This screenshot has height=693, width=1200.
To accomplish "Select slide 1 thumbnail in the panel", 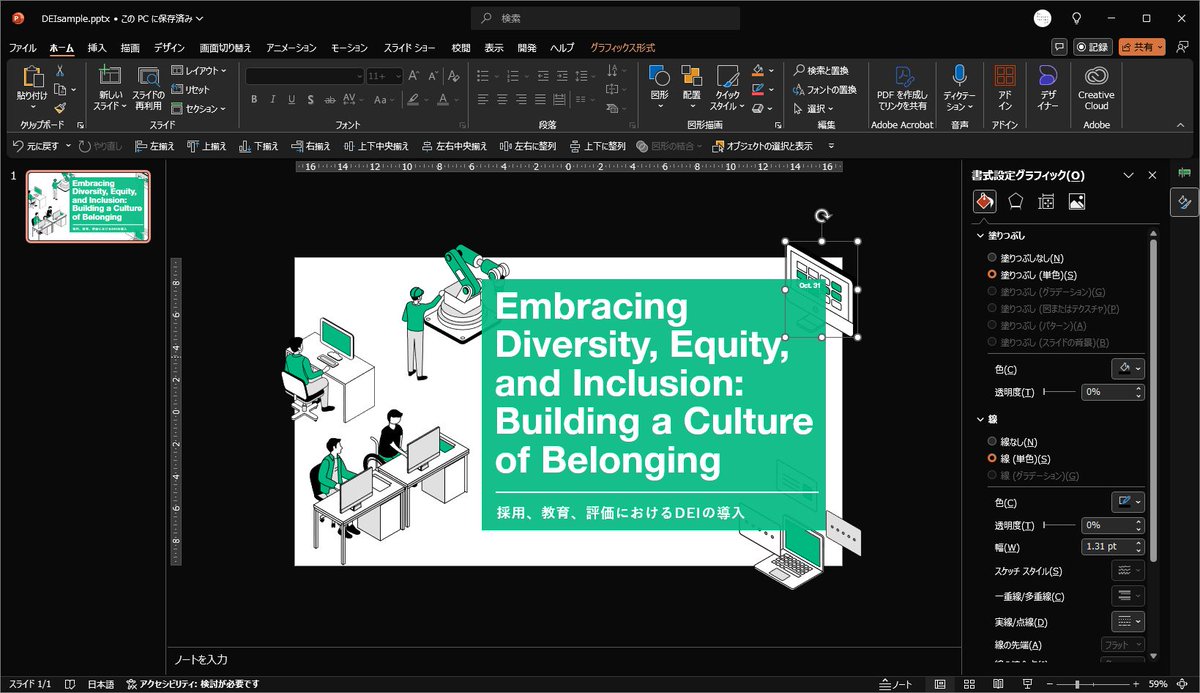I will coord(88,206).
